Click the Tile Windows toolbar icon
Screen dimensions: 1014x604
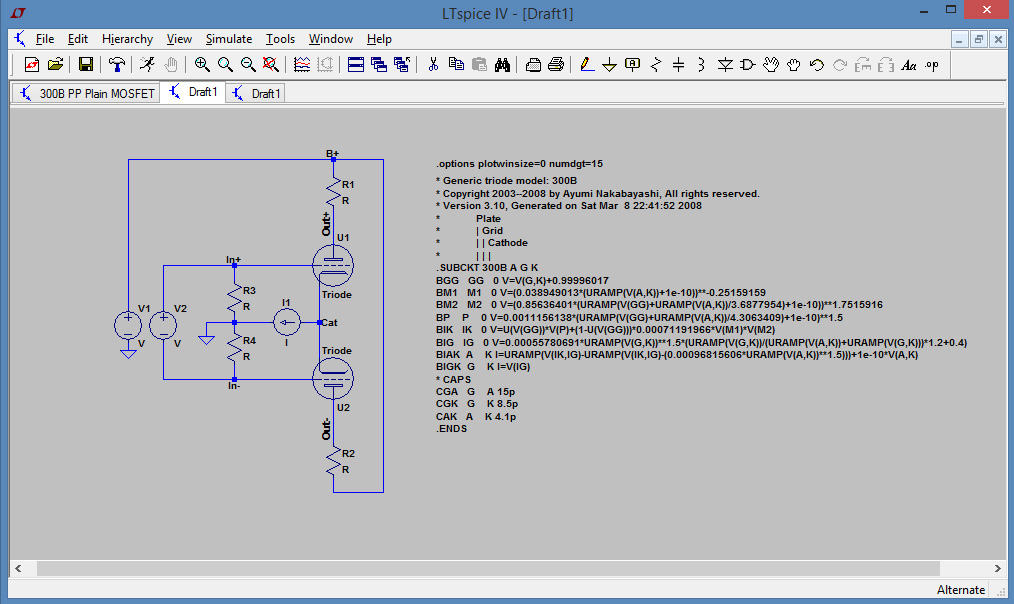click(x=356, y=65)
